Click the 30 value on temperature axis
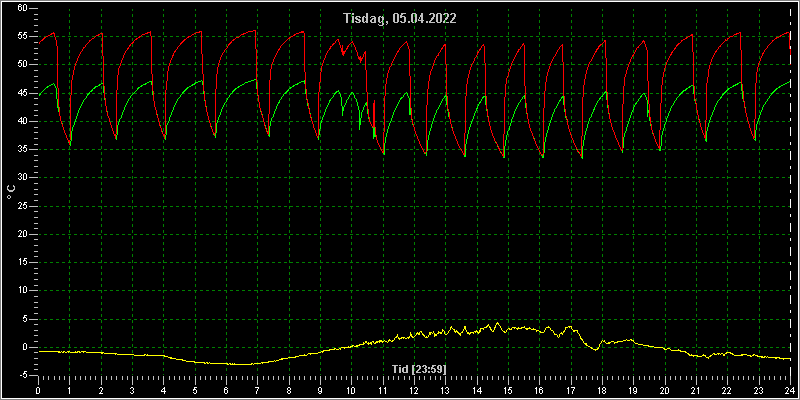The image size is (800, 400). point(22,178)
